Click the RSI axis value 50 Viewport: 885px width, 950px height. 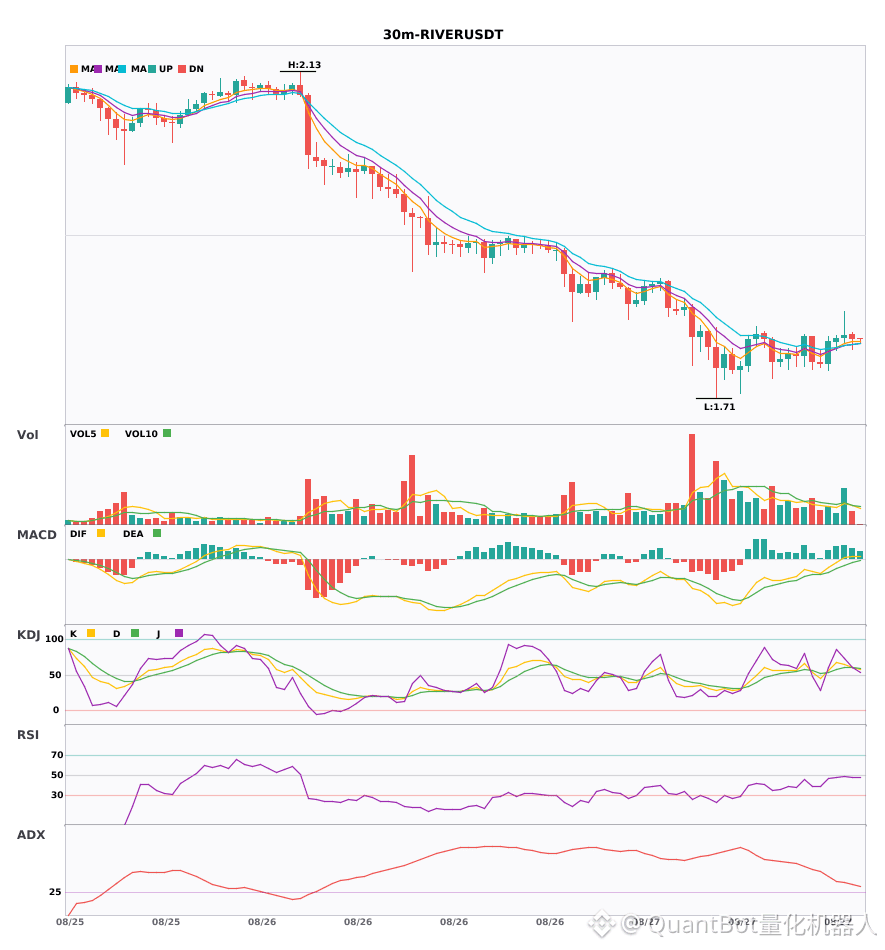tap(57, 775)
